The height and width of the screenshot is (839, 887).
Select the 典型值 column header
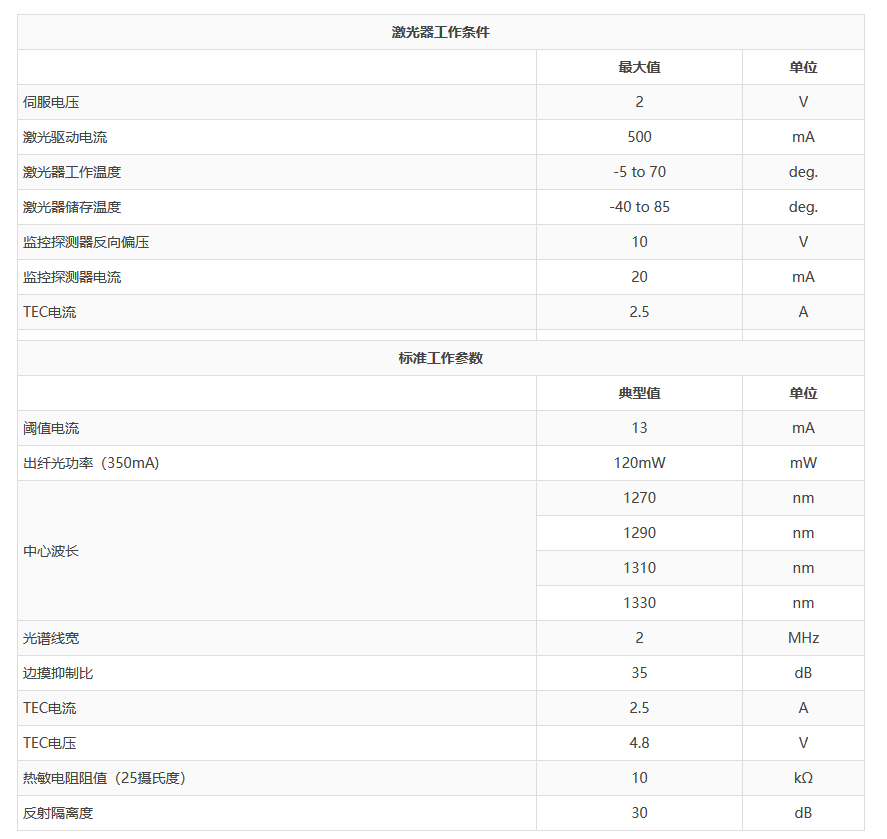(x=639, y=393)
